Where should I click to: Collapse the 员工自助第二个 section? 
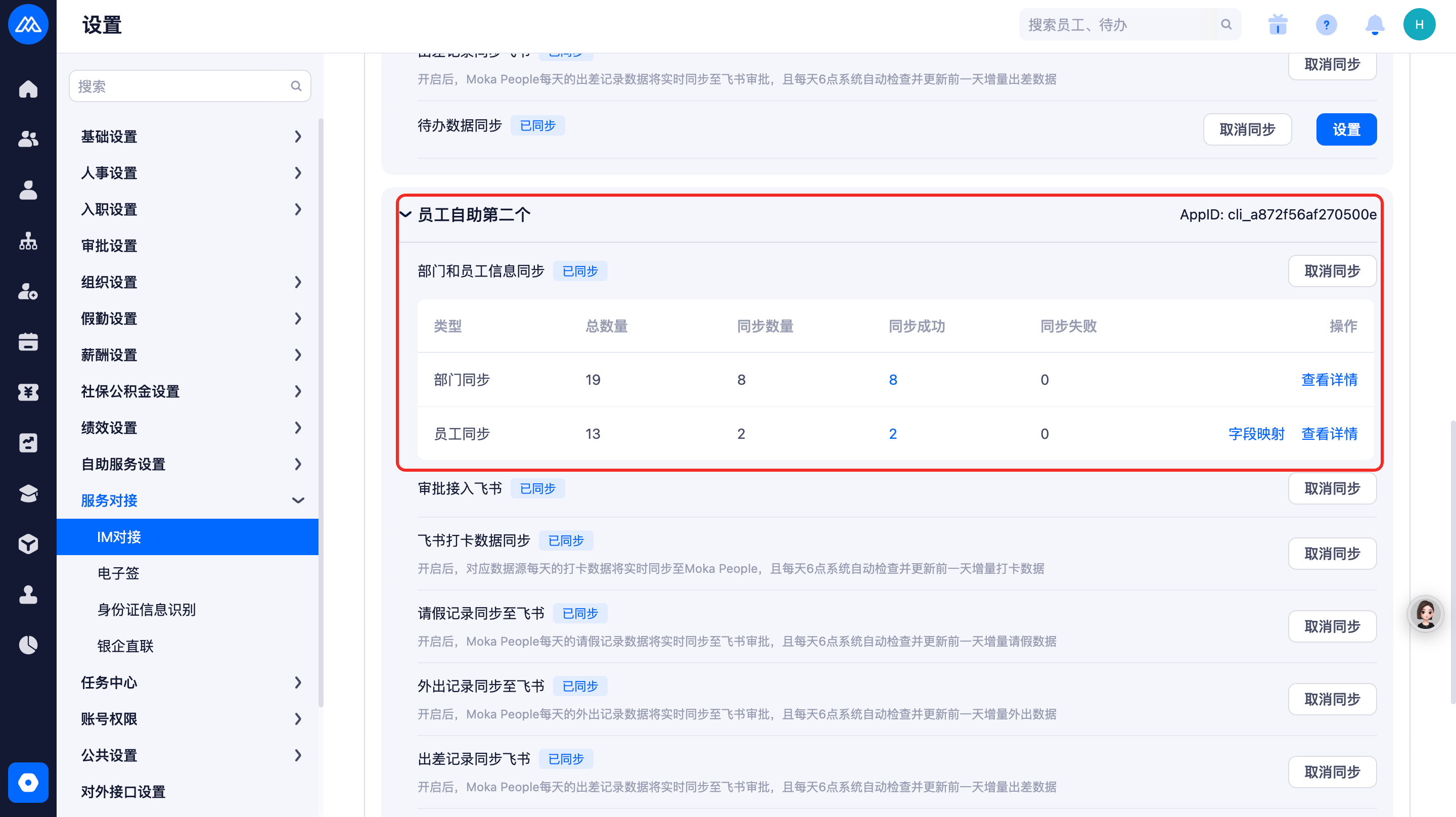[405, 214]
